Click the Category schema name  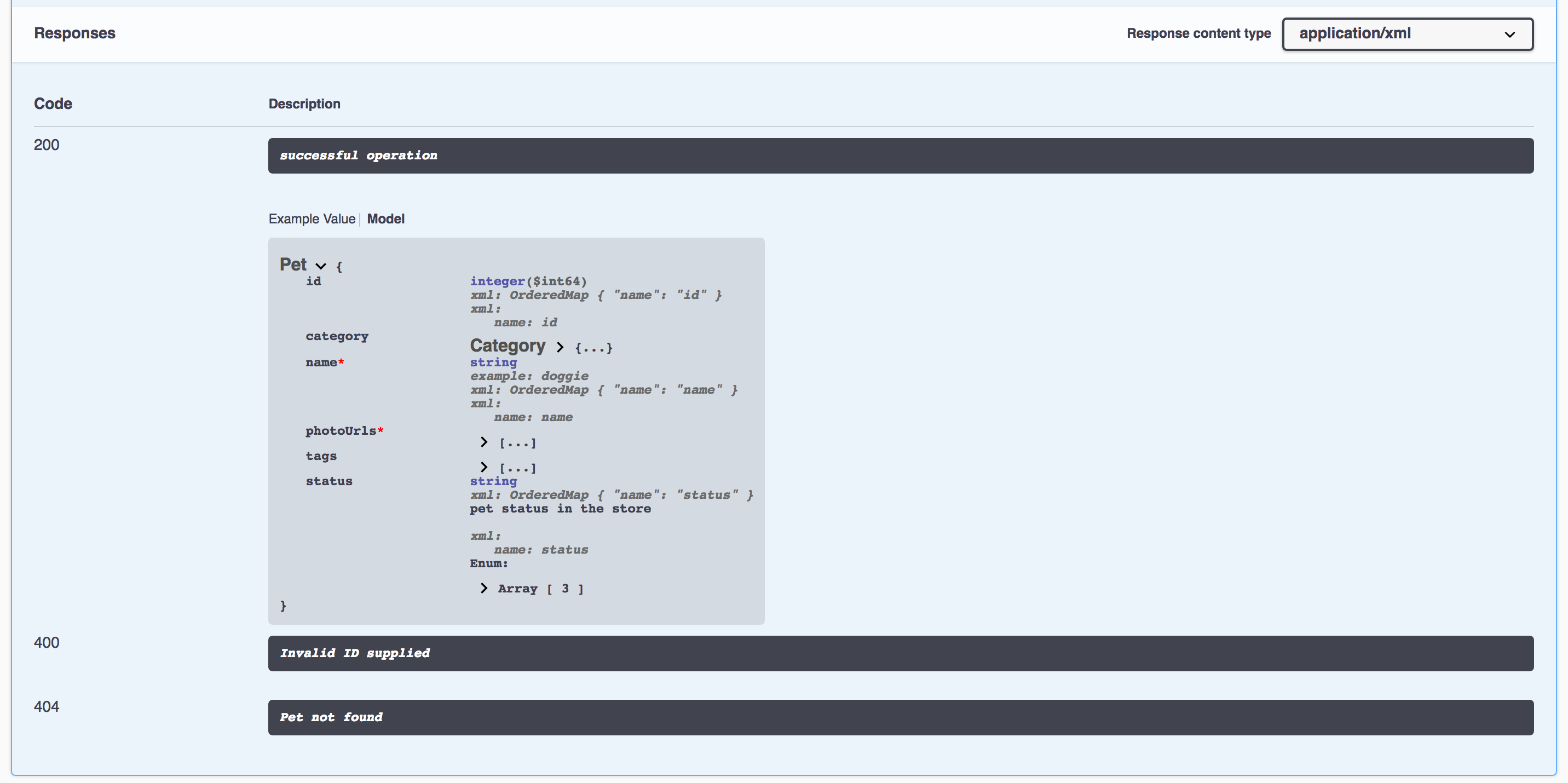click(508, 346)
